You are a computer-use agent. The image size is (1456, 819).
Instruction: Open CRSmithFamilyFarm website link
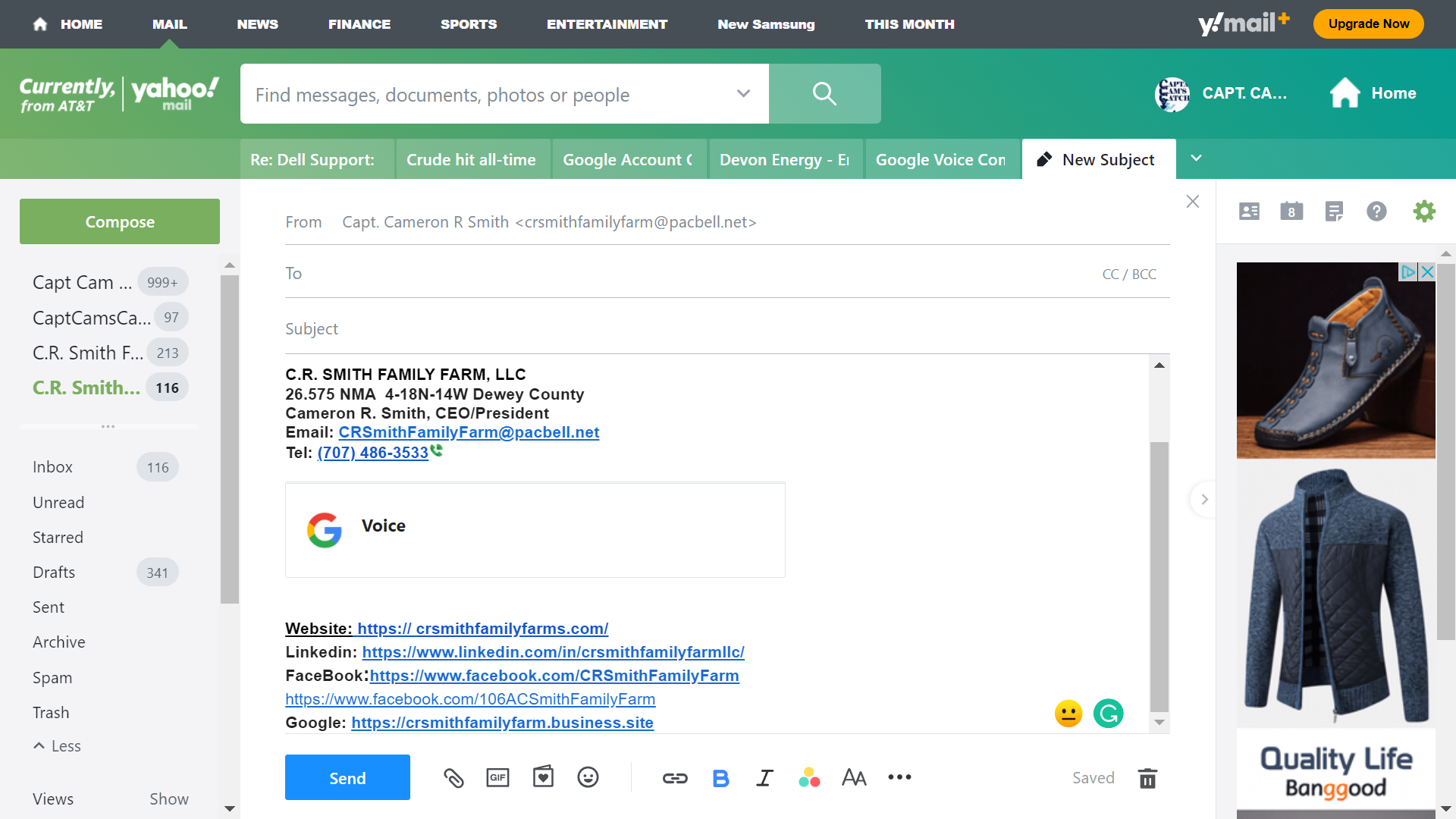482,627
